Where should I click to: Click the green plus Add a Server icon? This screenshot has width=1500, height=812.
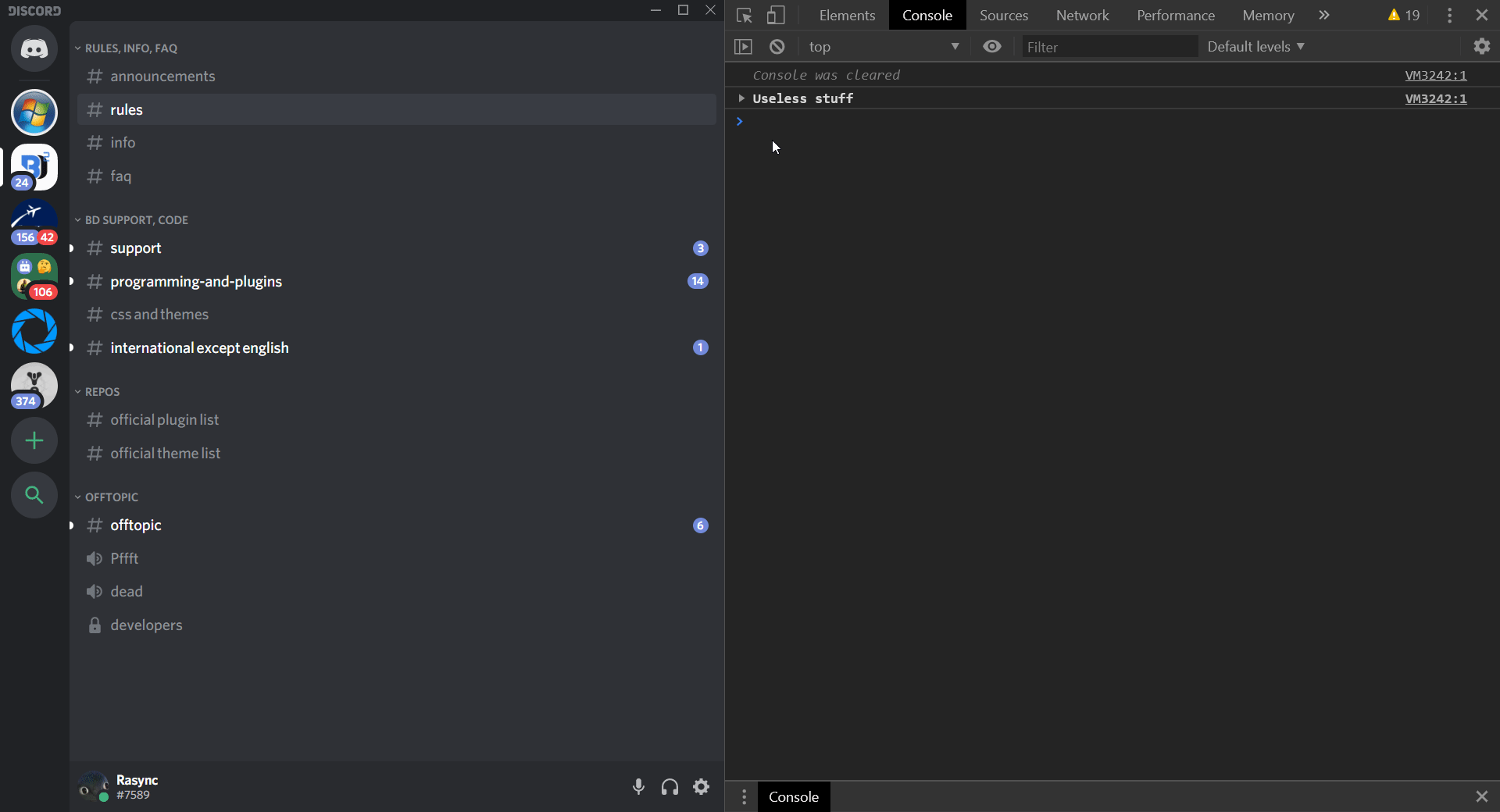(x=34, y=440)
